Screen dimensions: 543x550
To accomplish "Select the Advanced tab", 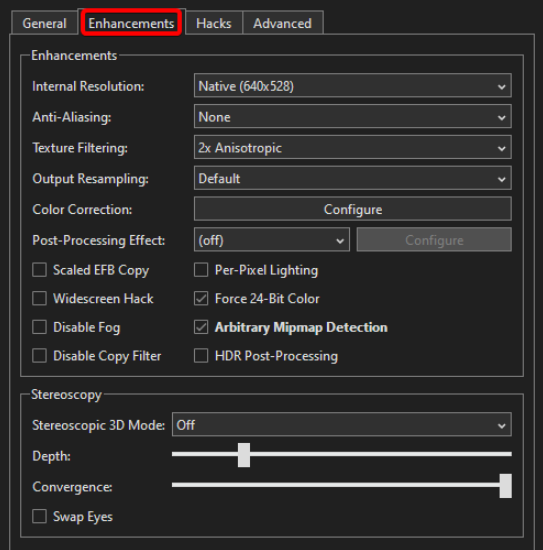I will (x=282, y=23).
